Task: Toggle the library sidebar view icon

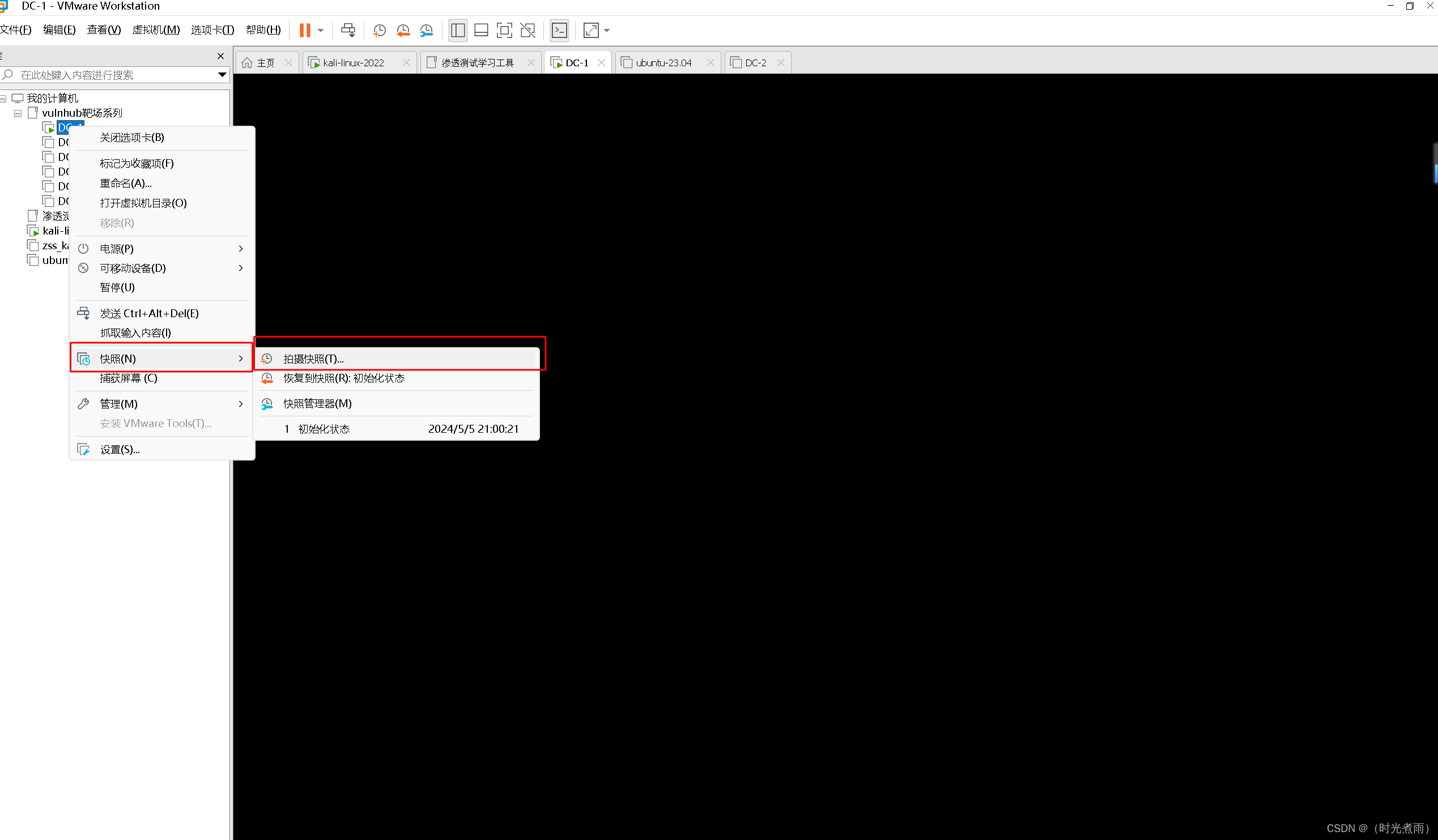Action: coord(458,30)
